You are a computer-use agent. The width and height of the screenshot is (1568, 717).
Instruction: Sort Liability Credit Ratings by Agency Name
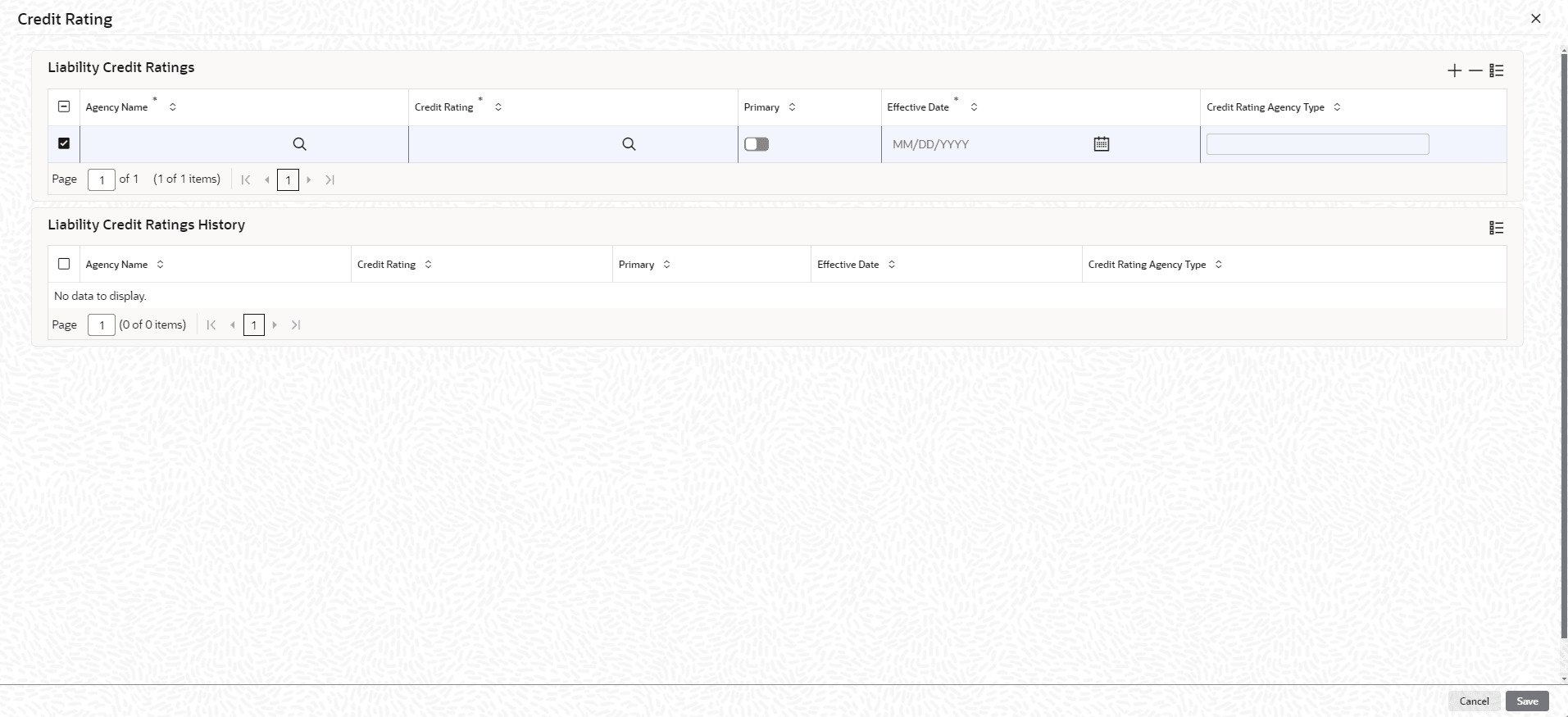pyautogui.click(x=172, y=107)
